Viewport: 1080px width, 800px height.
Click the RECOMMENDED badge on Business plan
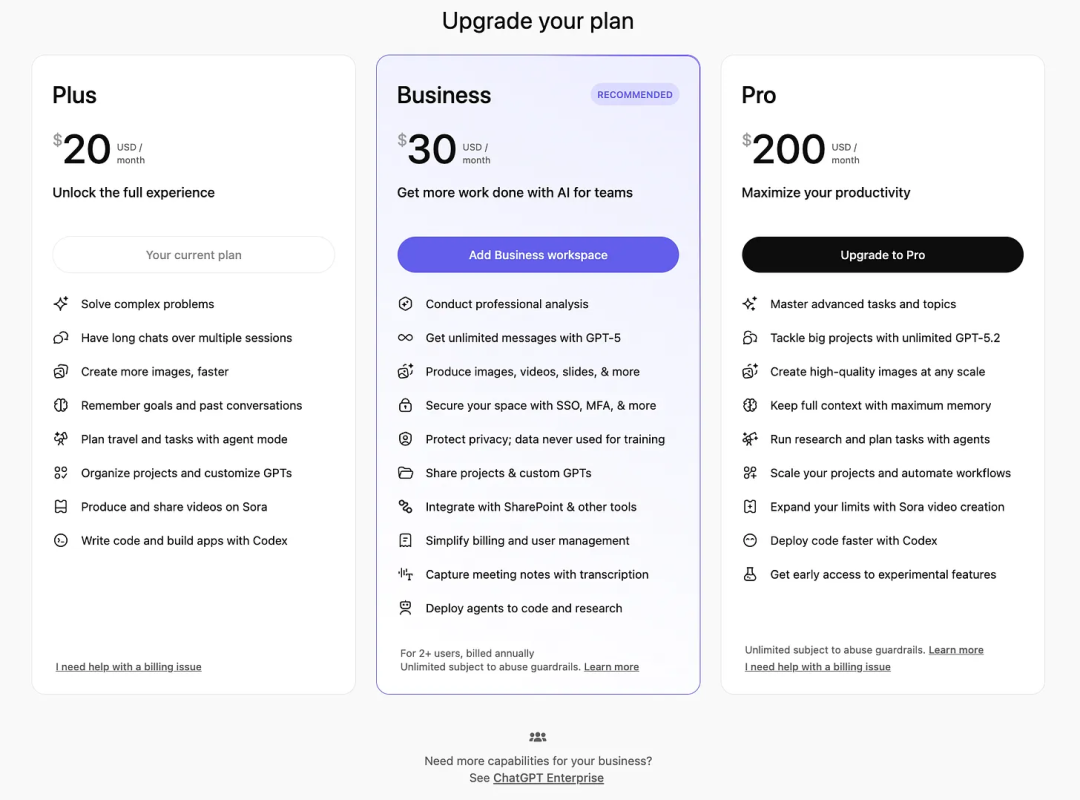[634, 95]
